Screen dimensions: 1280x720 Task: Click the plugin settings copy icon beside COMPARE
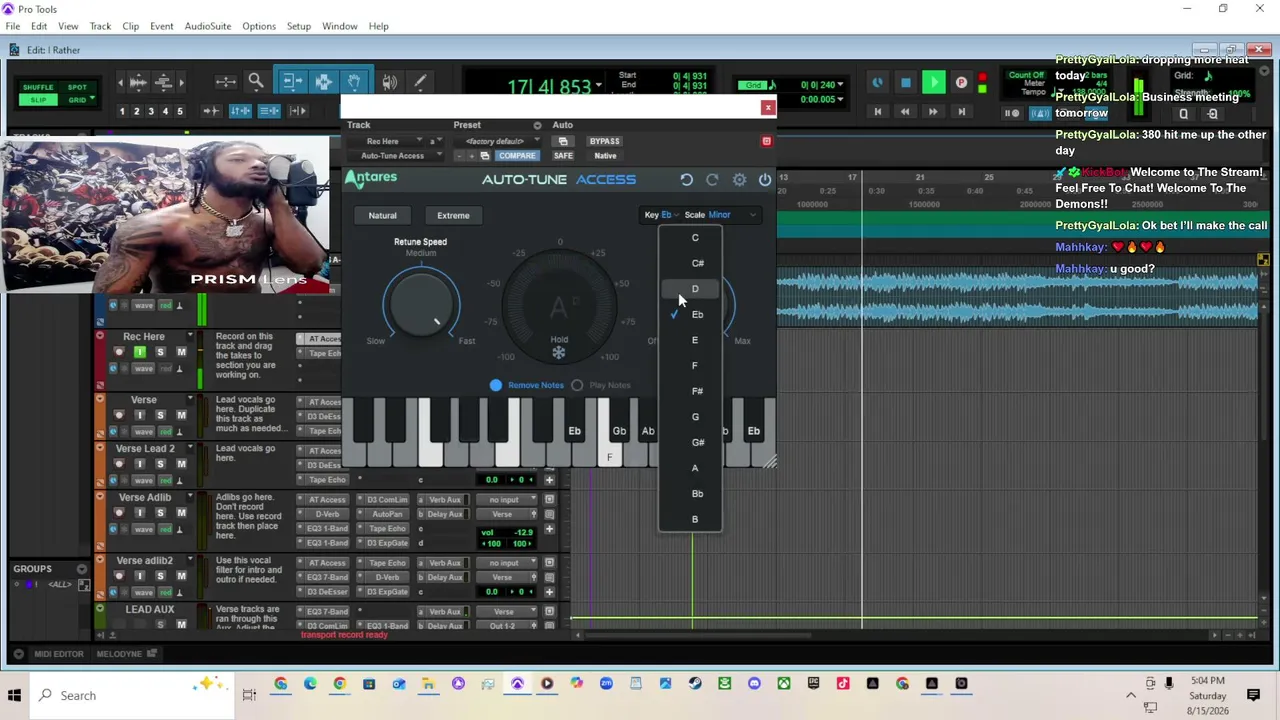(x=485, y=156)
